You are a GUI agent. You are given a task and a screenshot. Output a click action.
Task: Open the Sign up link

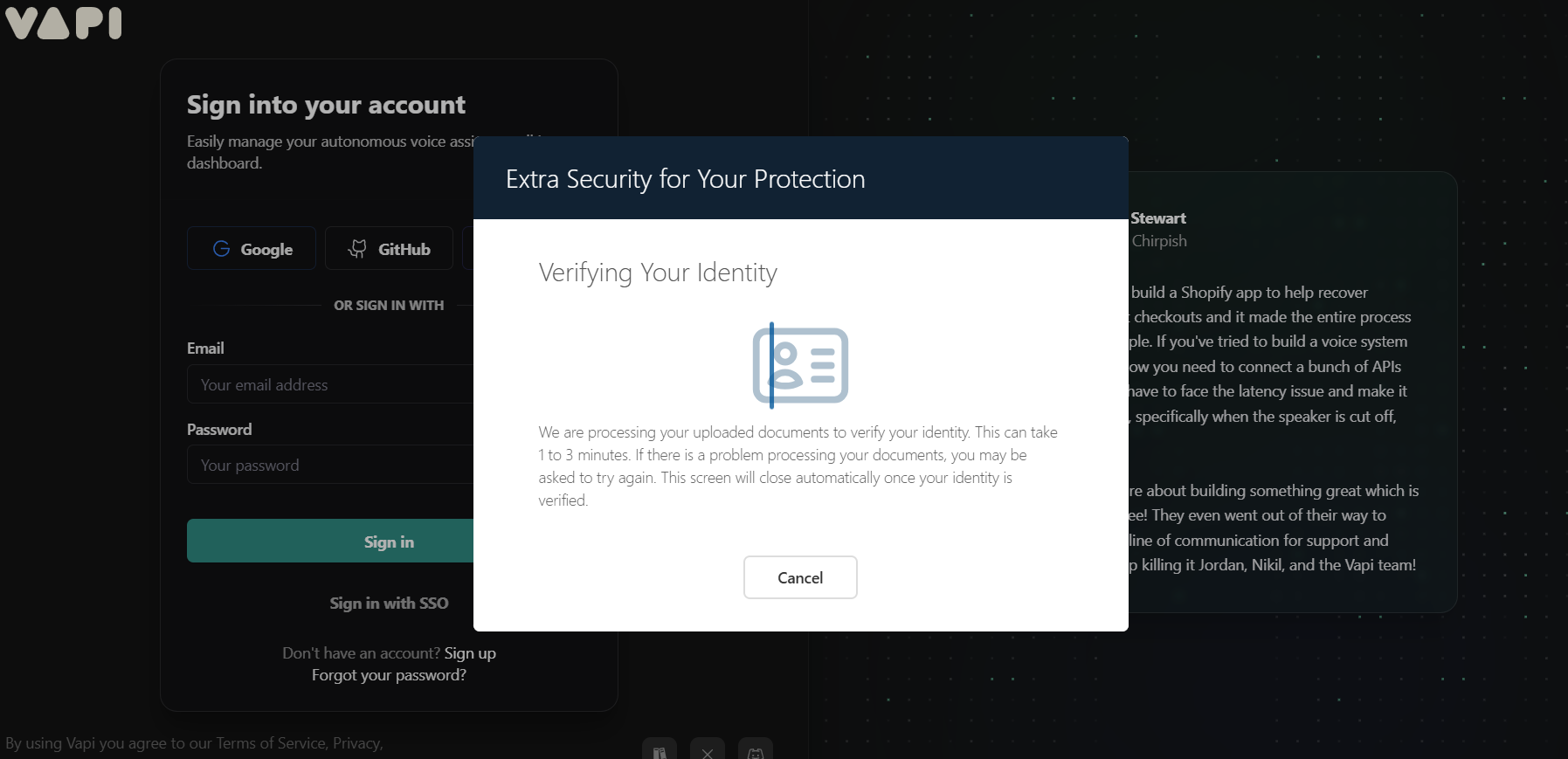(x=470, y=653)
